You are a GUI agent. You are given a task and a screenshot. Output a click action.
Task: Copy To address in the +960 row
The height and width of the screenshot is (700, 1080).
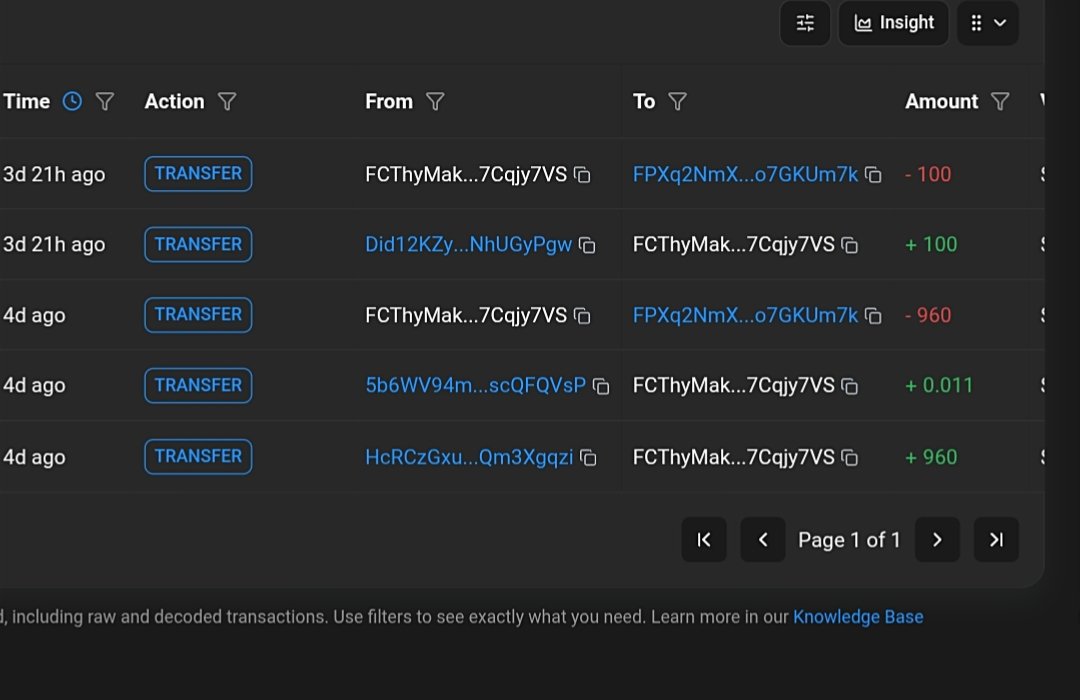tap(850, 457)
